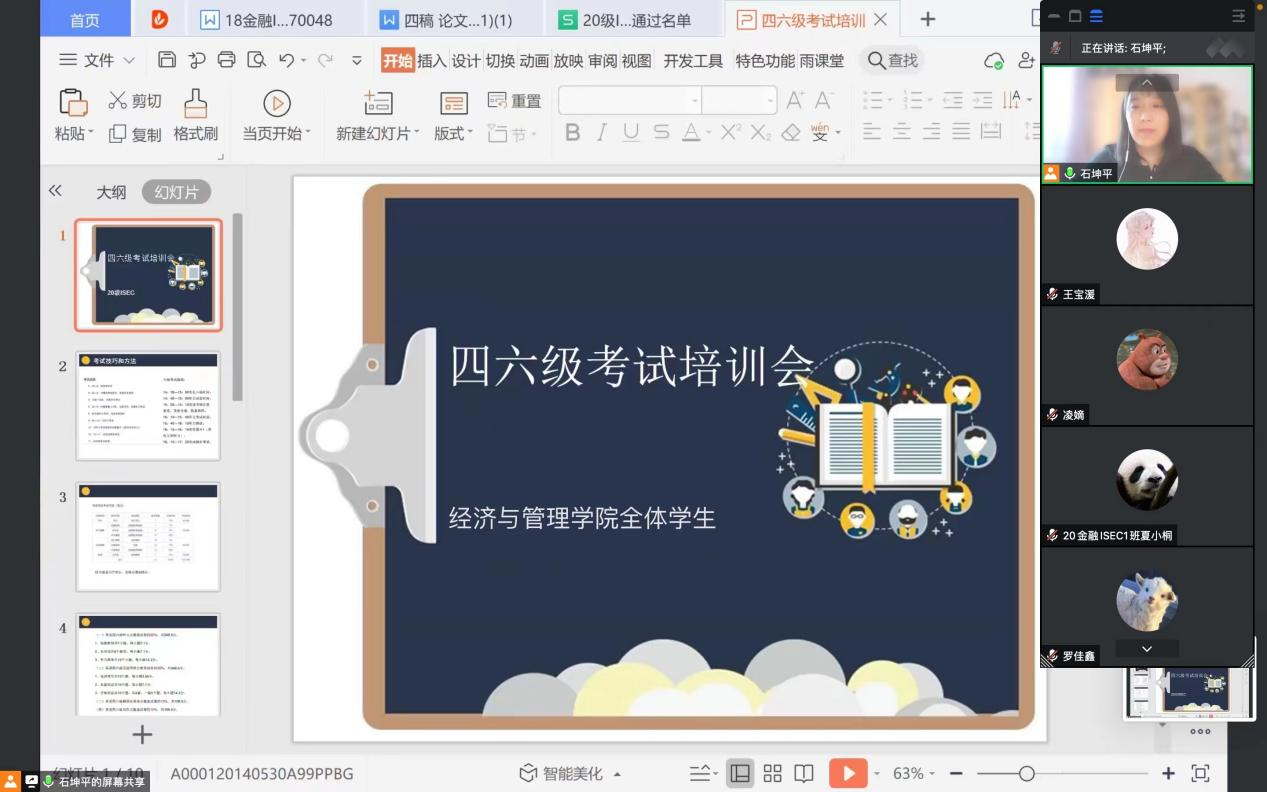This screenshot has height=792, width=1267.
Task: Click the slide panel vertical scrollbar
Action: pos(238,306)
